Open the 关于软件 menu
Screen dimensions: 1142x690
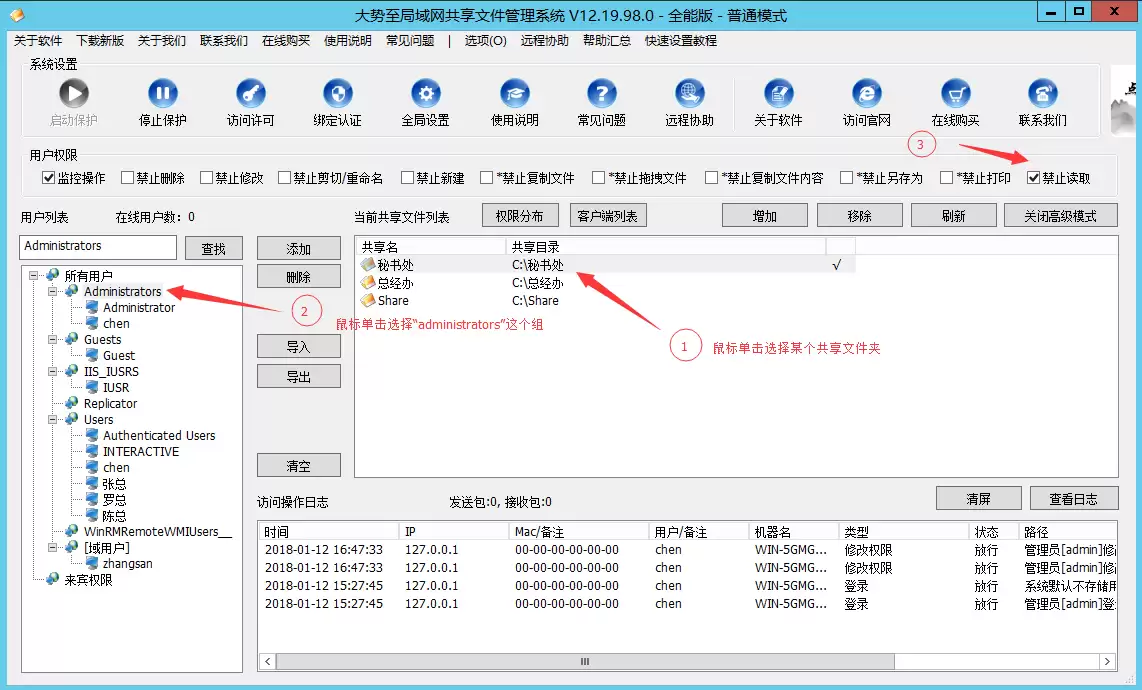tap(38, 41)
